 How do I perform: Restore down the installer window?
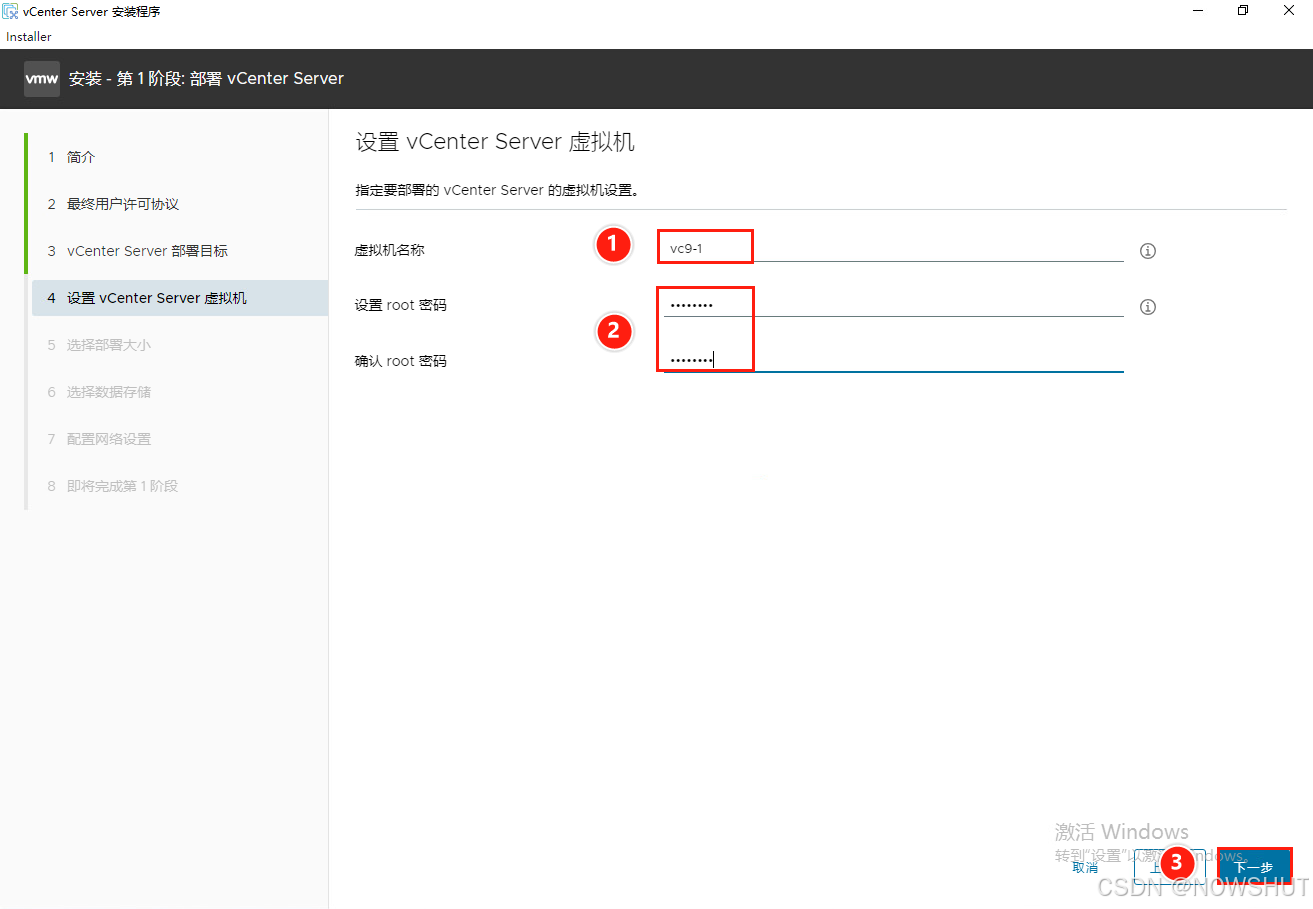tap(1243, 11)
